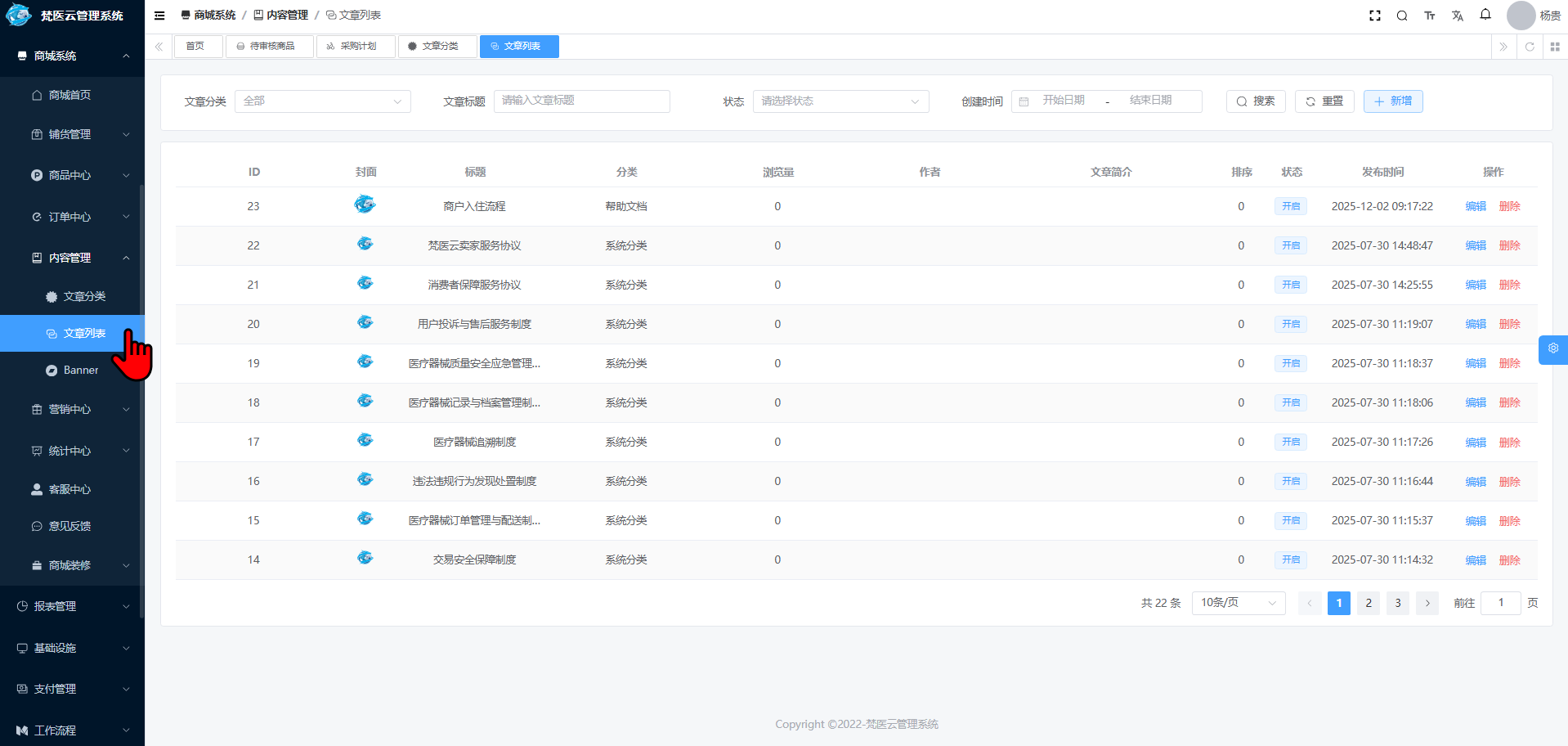Screen dimensions: 1568x746
Task: Open the 10条/页 page size selector
Action: [1237, 603]
